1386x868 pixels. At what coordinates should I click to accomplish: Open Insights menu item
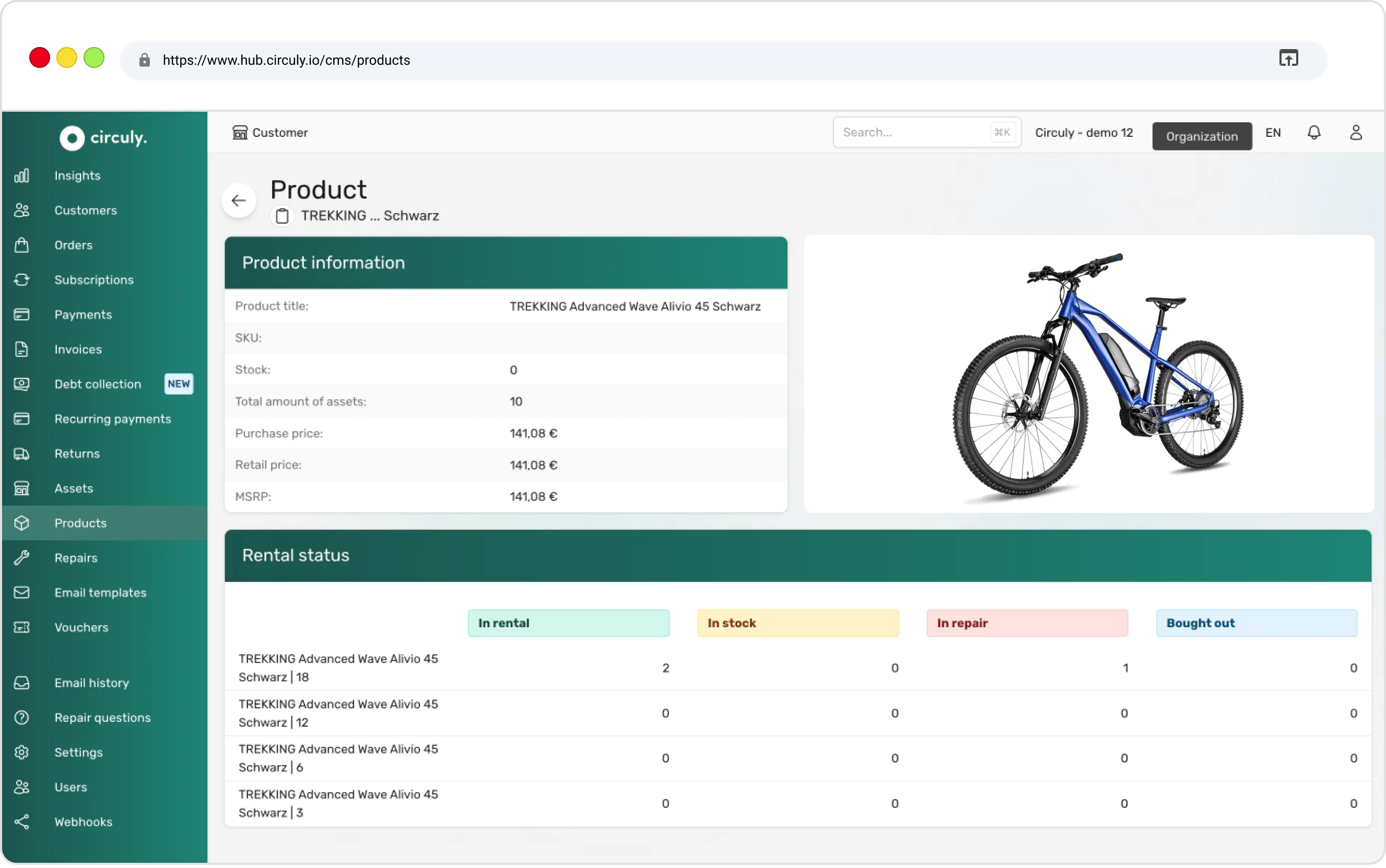(77, 175)
